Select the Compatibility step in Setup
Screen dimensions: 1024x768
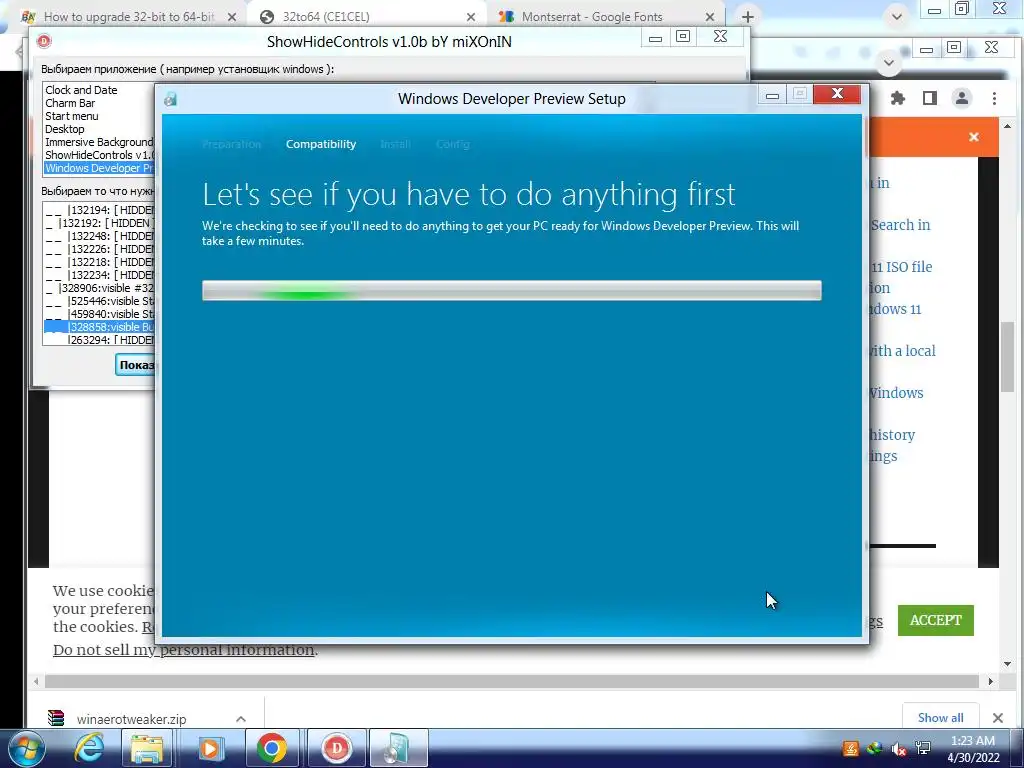coord(321,144)
